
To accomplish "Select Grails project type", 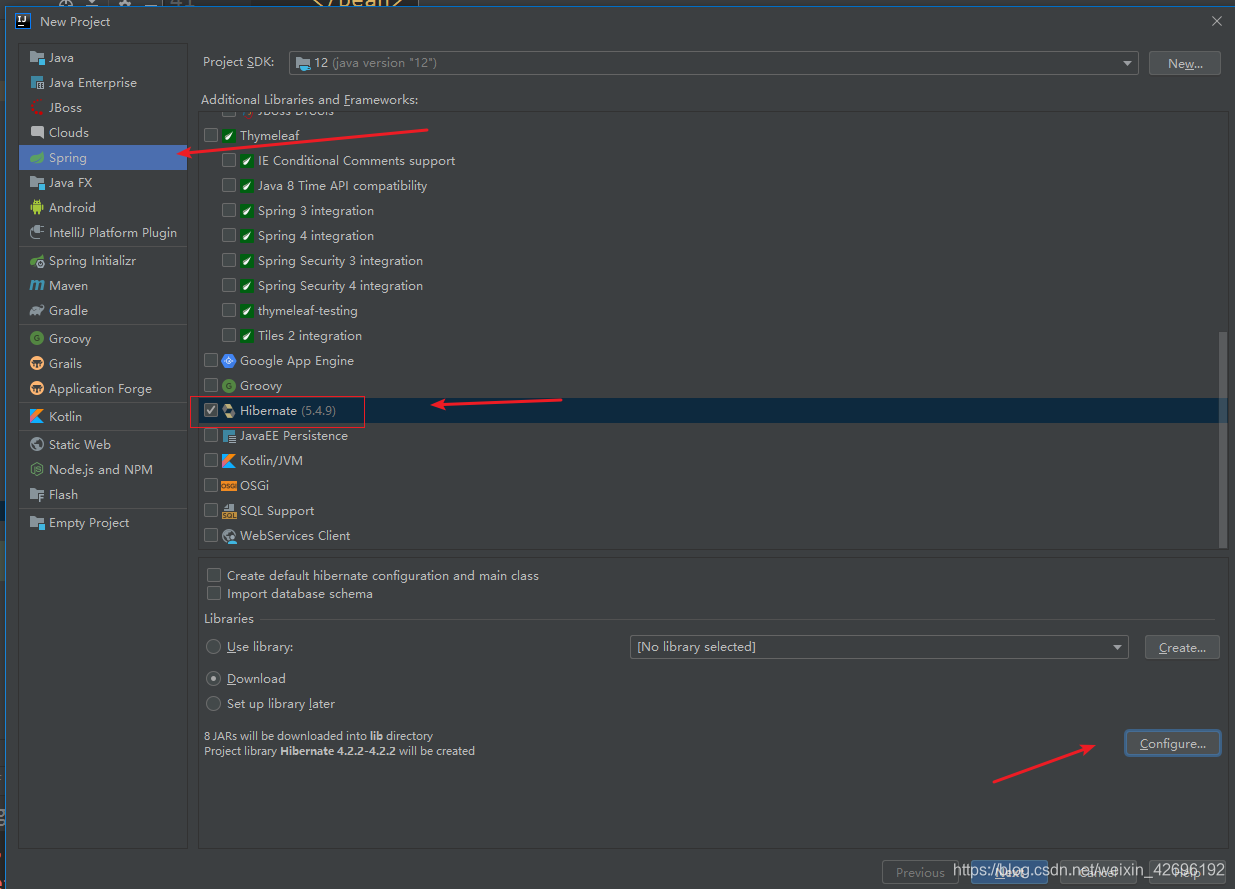I will point(103,364).
